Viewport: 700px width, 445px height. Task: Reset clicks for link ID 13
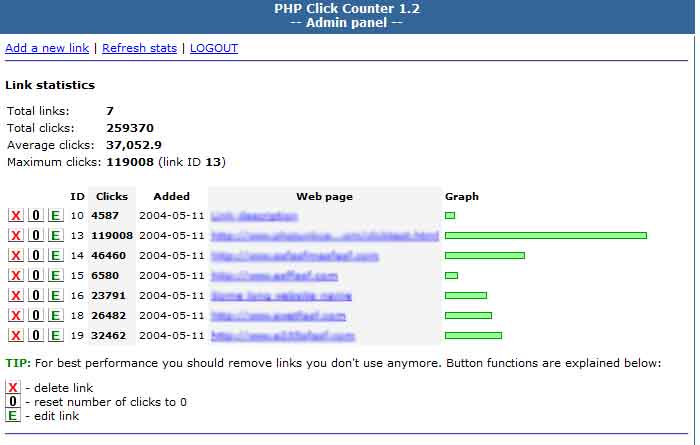click(36, 236)
